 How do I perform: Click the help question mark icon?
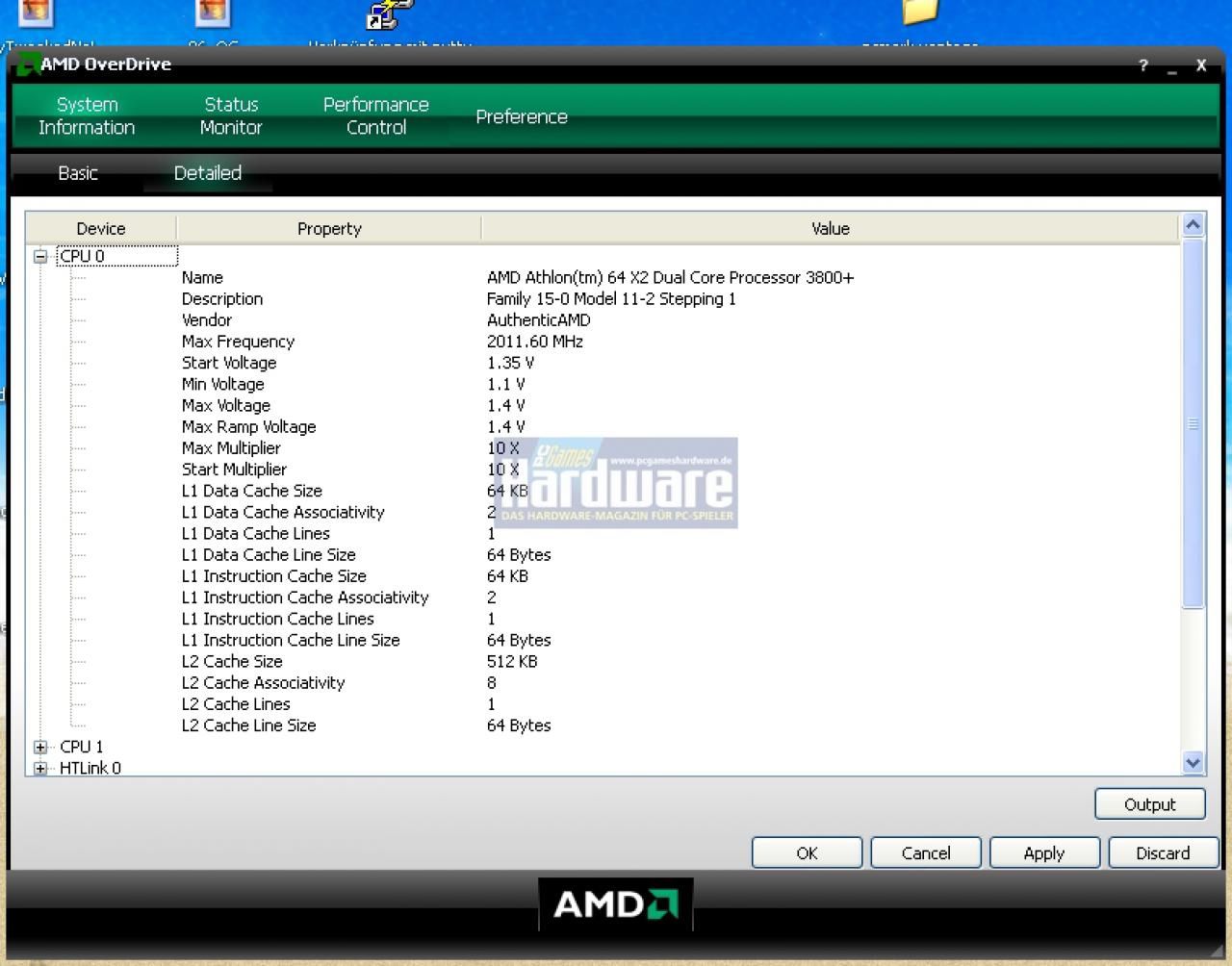[x=1143, y=65]
